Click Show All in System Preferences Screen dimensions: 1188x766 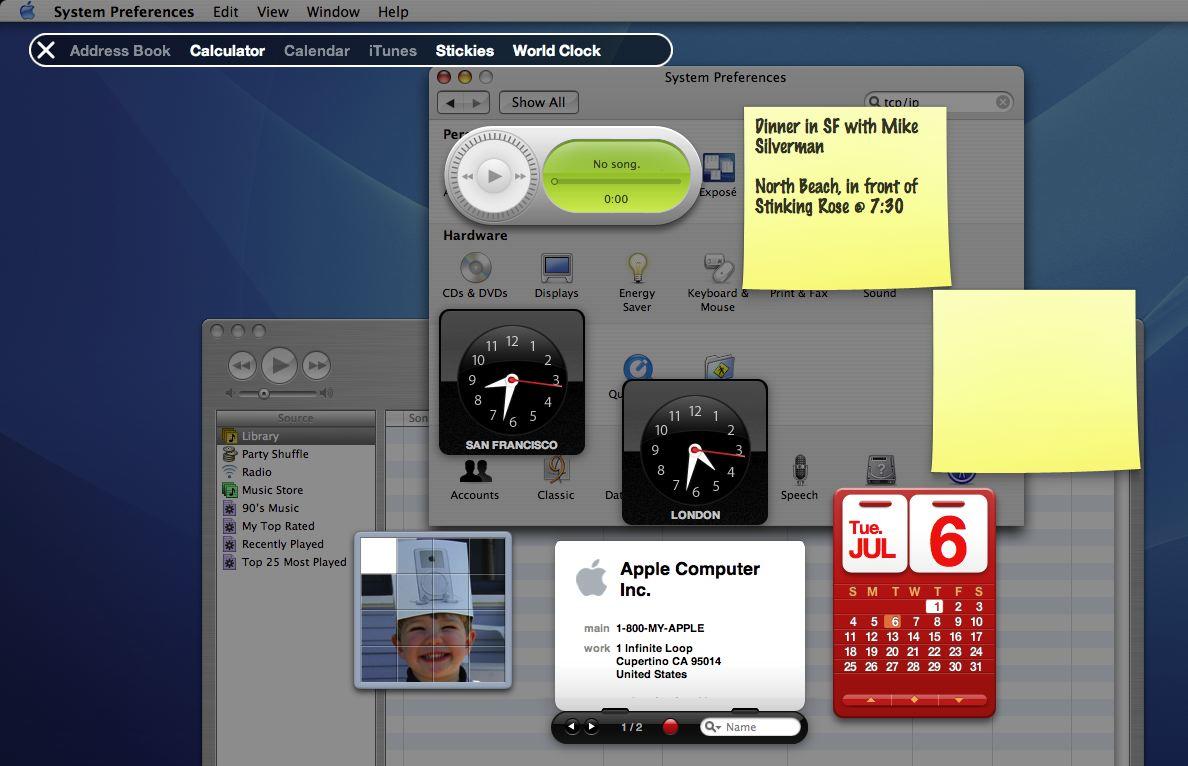[539, 102]
